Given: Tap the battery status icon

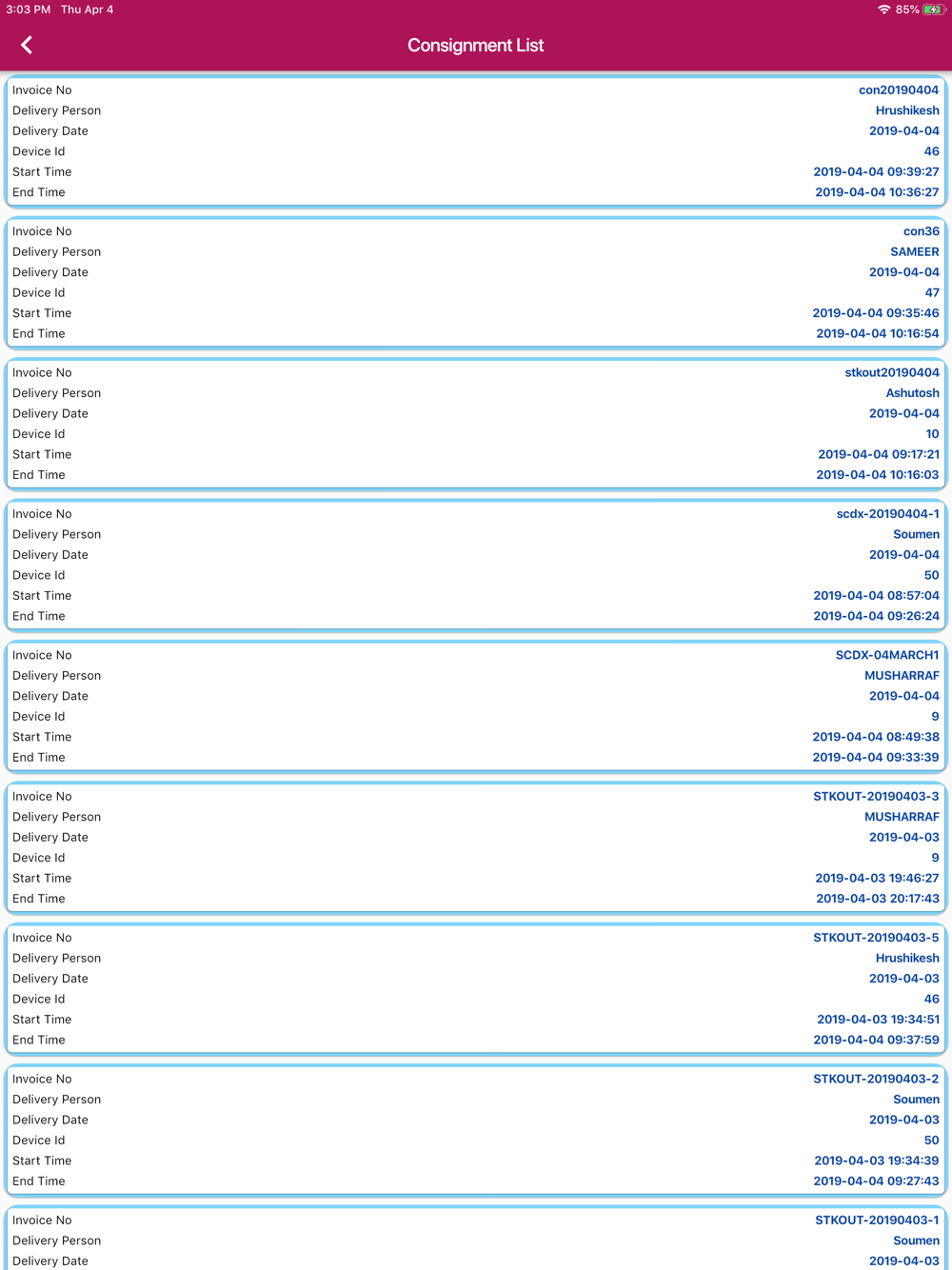Looking at the screenshot, I should (x=933, y=10).
